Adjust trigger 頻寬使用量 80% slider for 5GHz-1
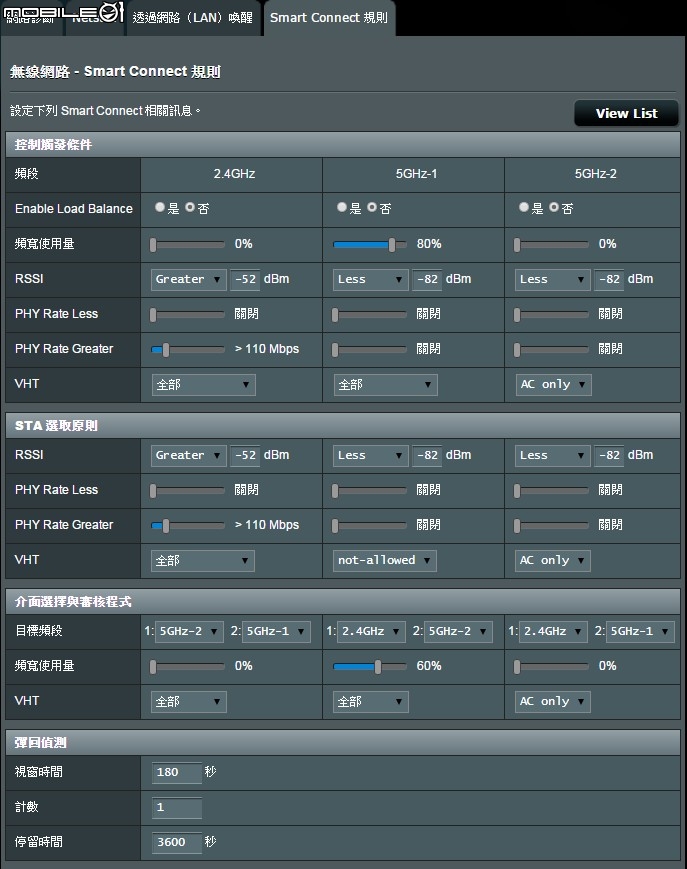Screen dimensions: 687x869 click(370, 244)
